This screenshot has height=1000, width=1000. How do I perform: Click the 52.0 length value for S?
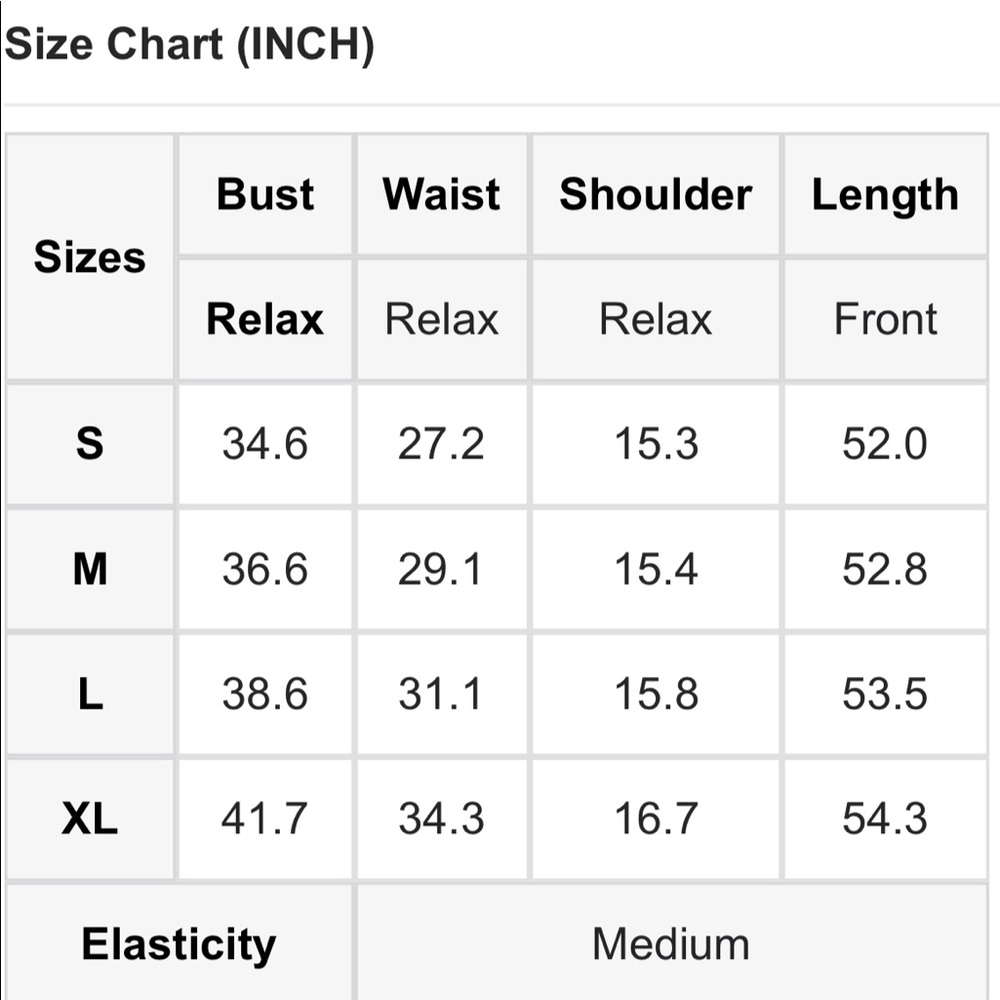pos(885,444)
